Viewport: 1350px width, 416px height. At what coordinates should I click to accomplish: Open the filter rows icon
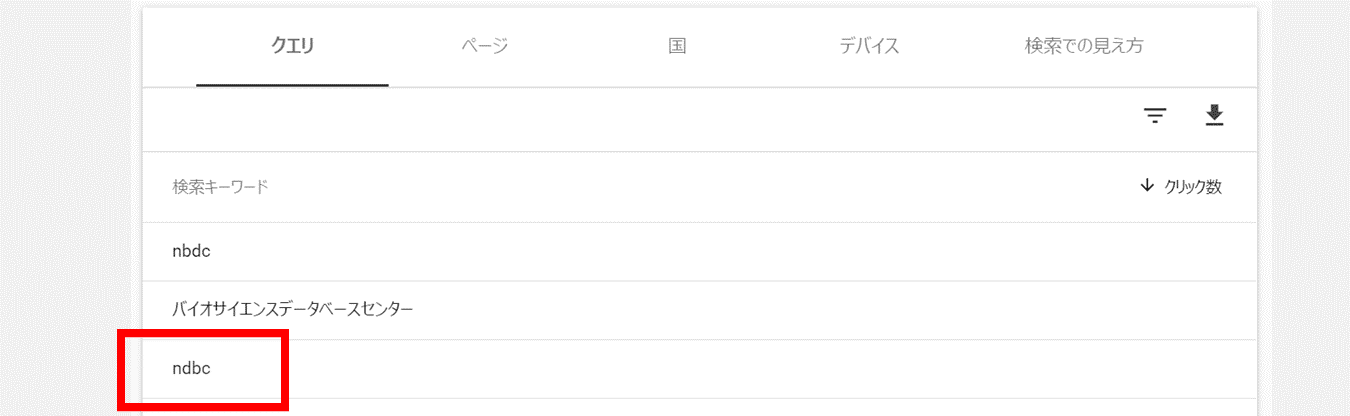coord(1155,117)
